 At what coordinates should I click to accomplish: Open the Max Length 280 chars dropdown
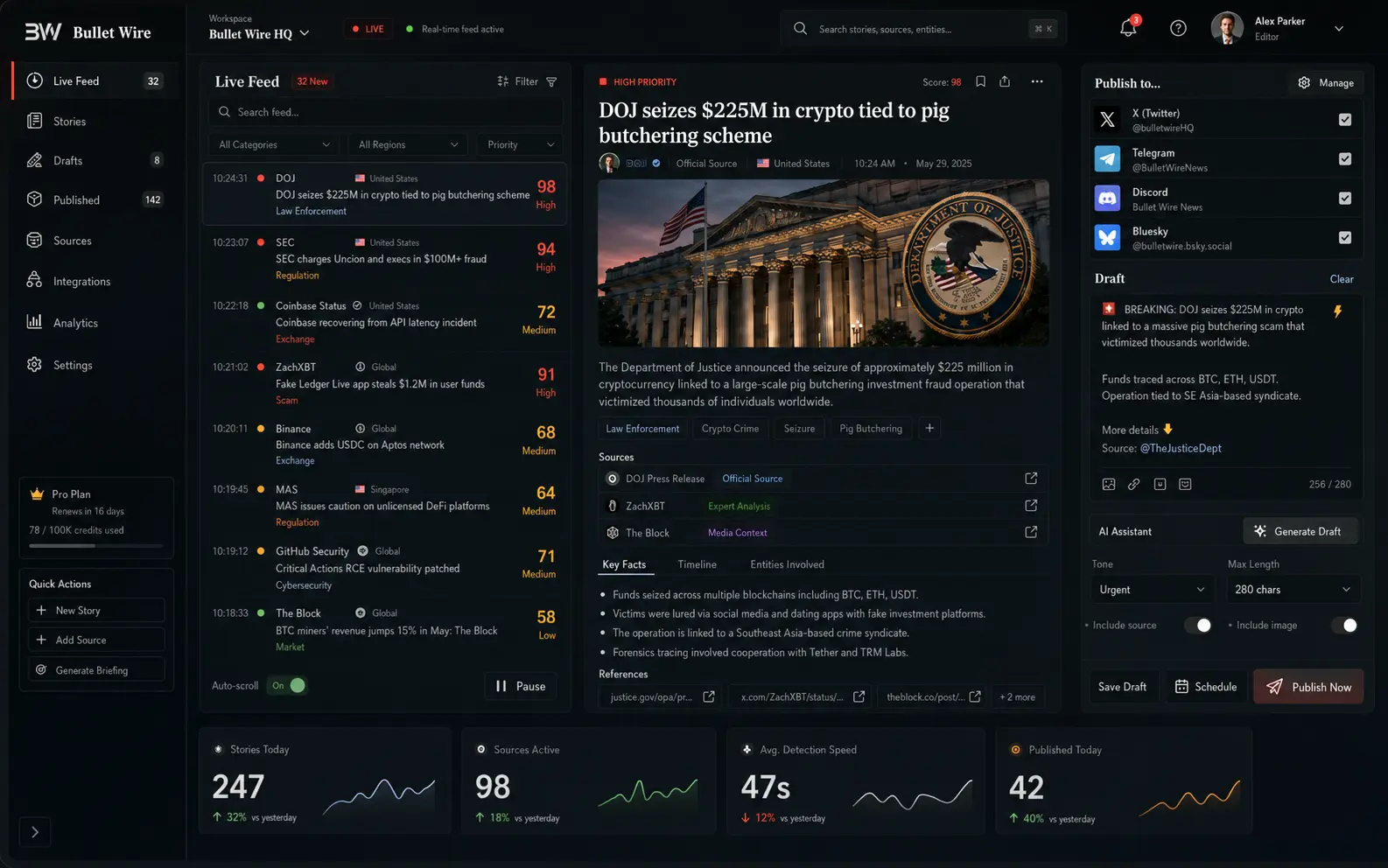pyautogui.click(x=1293, y=590)
